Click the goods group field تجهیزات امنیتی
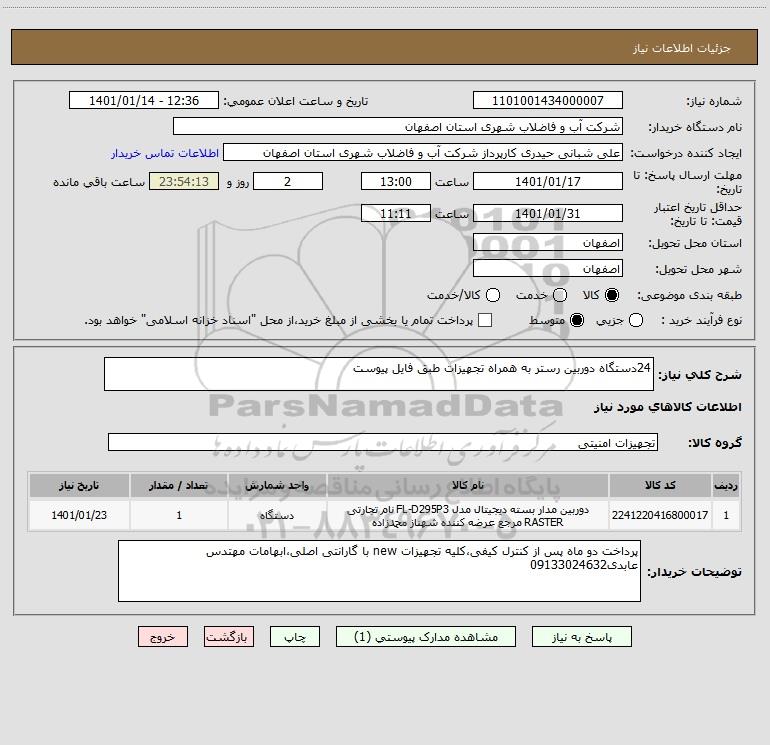 click(x=383, y=442)
